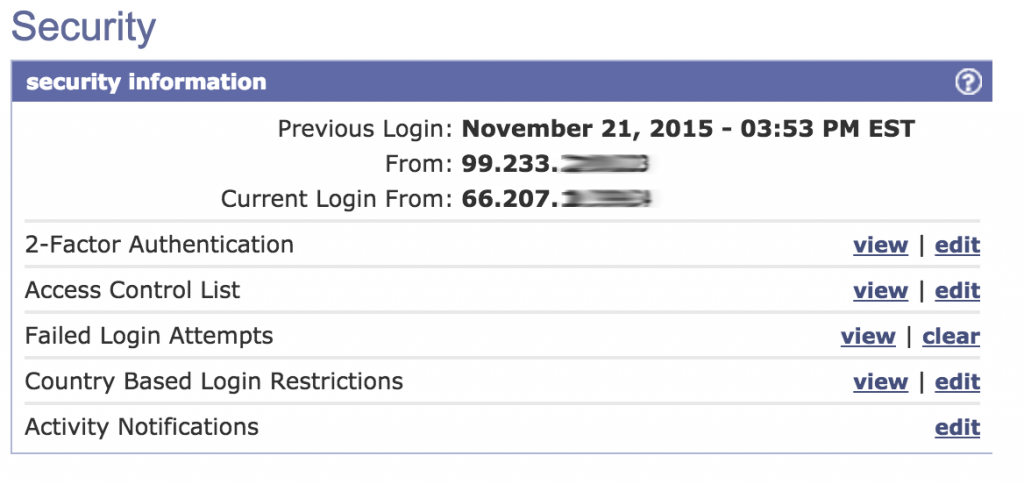Select the current login IP starting 66.207
The height and width of the screenshot is (484, 1024).
coord(556,199)
